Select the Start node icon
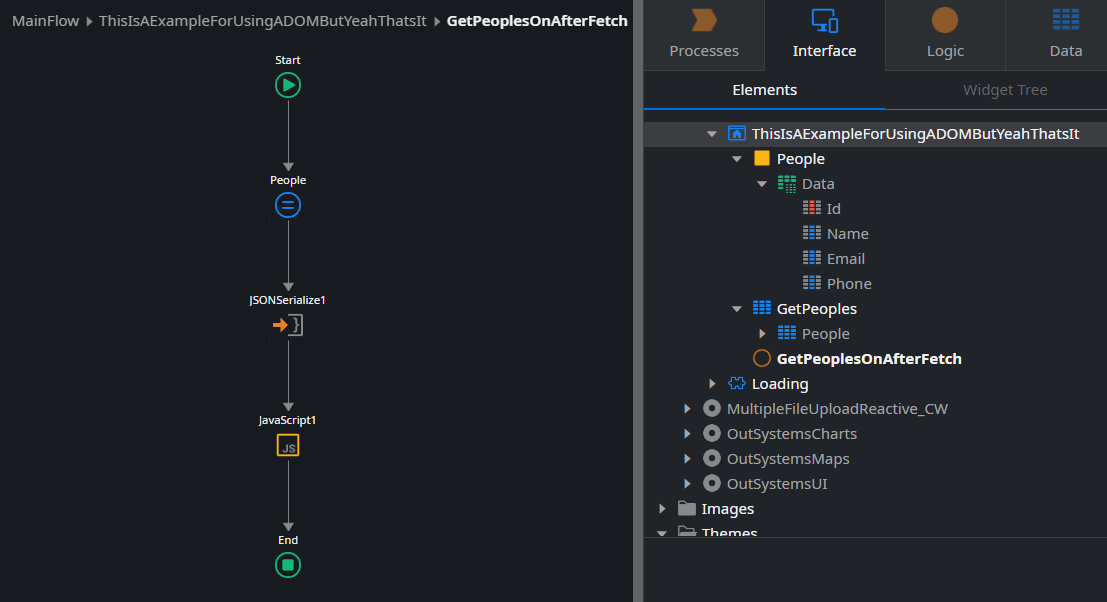The image size is (1107, 602). [288, 86]
